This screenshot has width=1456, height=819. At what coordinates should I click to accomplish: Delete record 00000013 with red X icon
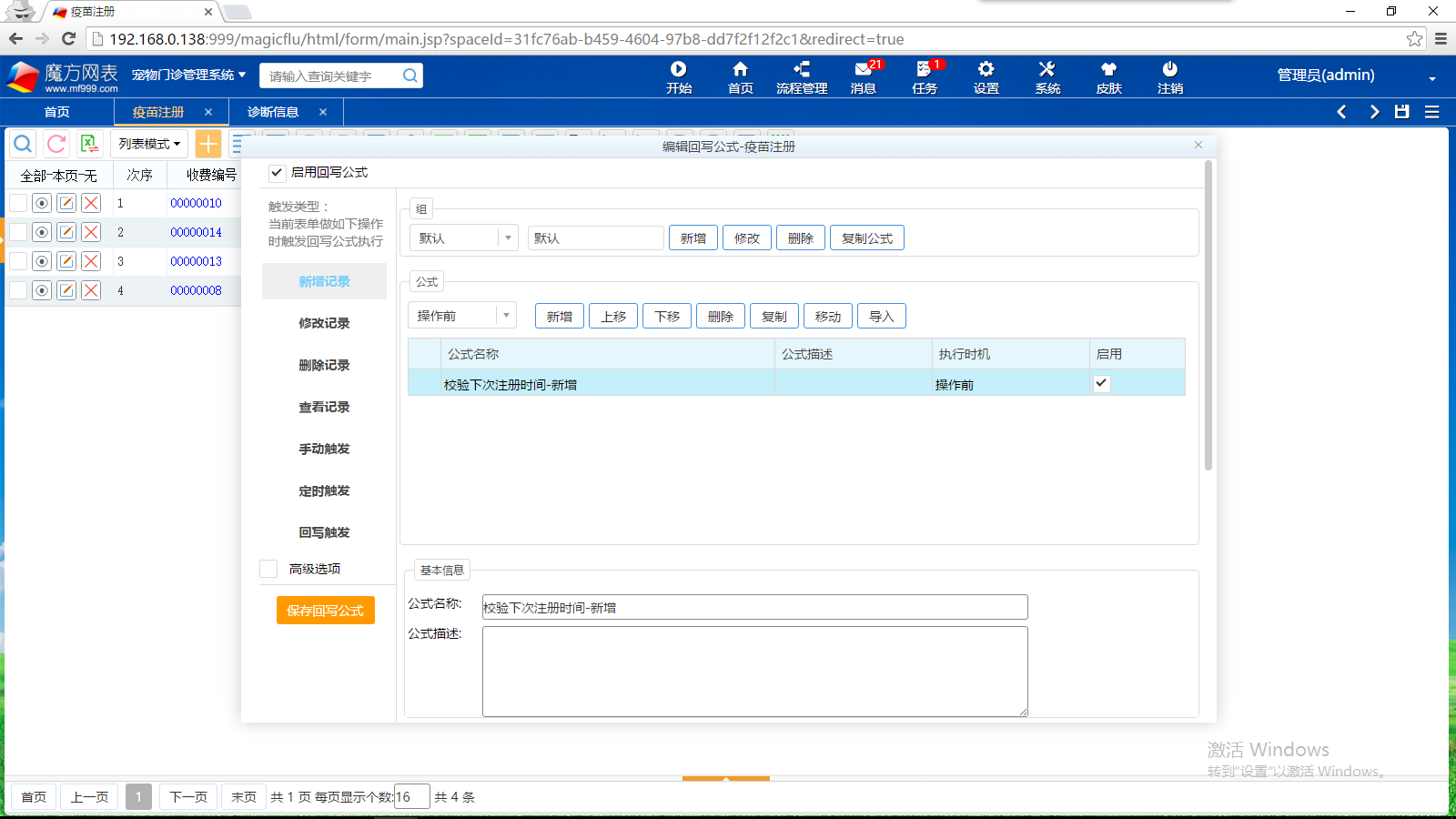(91, 261)
